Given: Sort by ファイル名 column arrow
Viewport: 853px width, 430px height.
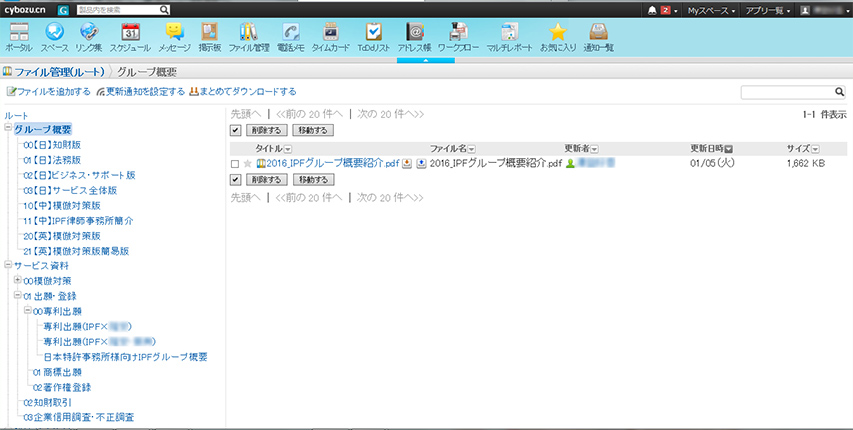Looking at the screenshot, I should [x=472, y=149].
